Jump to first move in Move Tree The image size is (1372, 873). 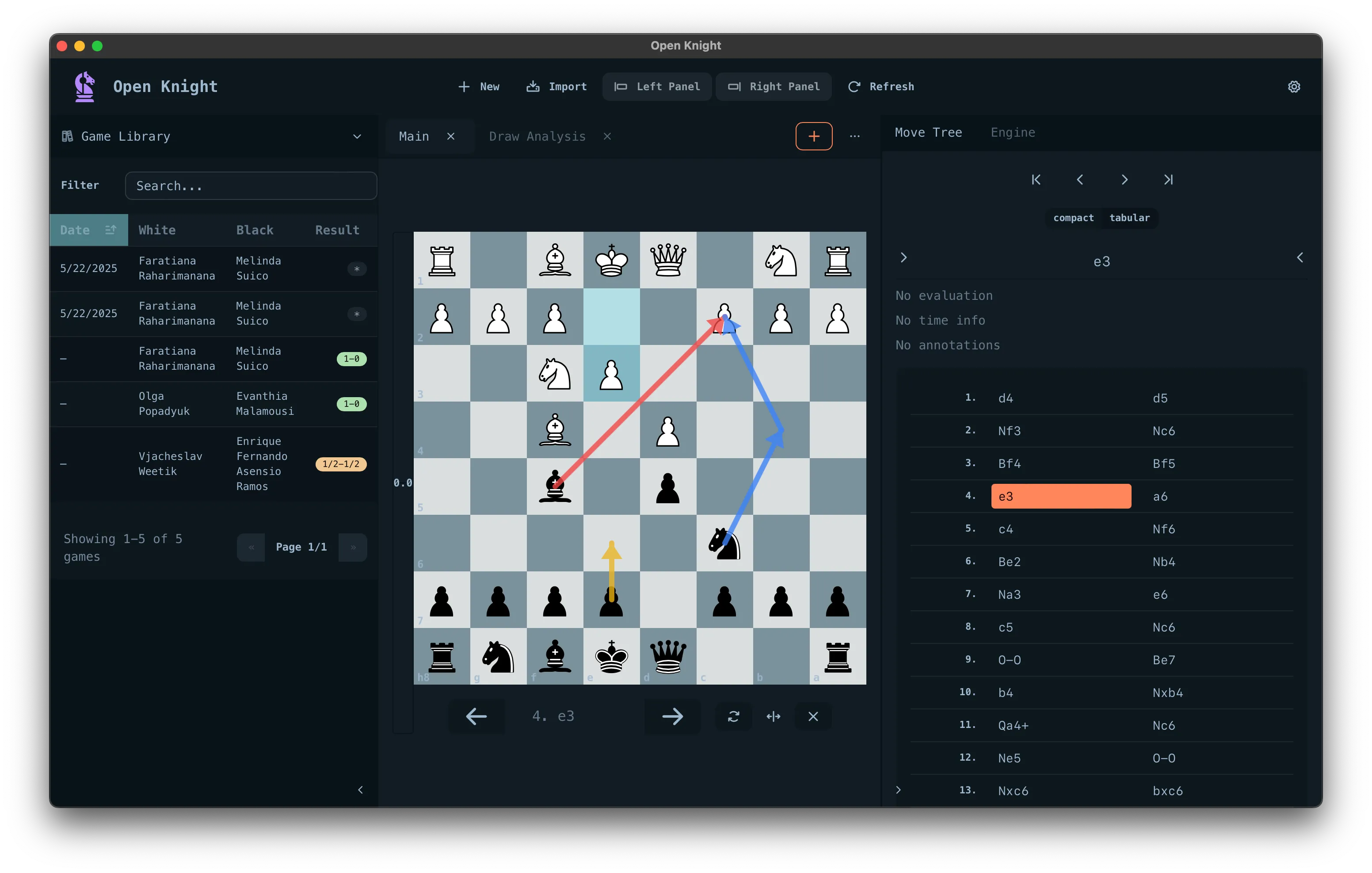1036,180
